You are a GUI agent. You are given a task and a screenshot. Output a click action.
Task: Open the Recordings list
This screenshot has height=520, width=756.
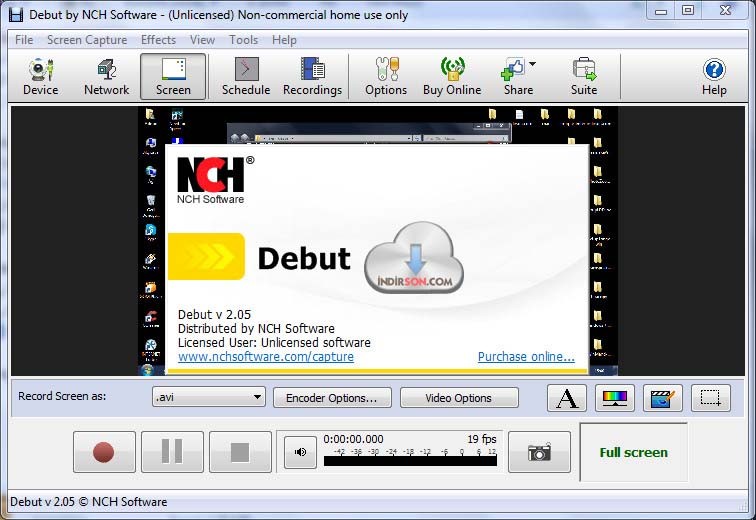pyautogui.click(x=312, y=77)
